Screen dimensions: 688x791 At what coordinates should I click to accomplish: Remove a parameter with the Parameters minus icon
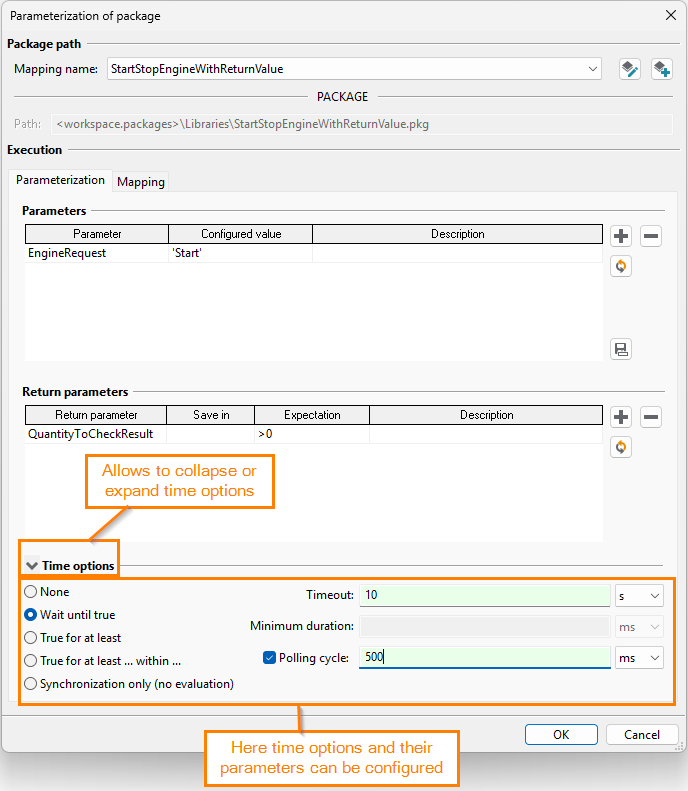point(651,236)
